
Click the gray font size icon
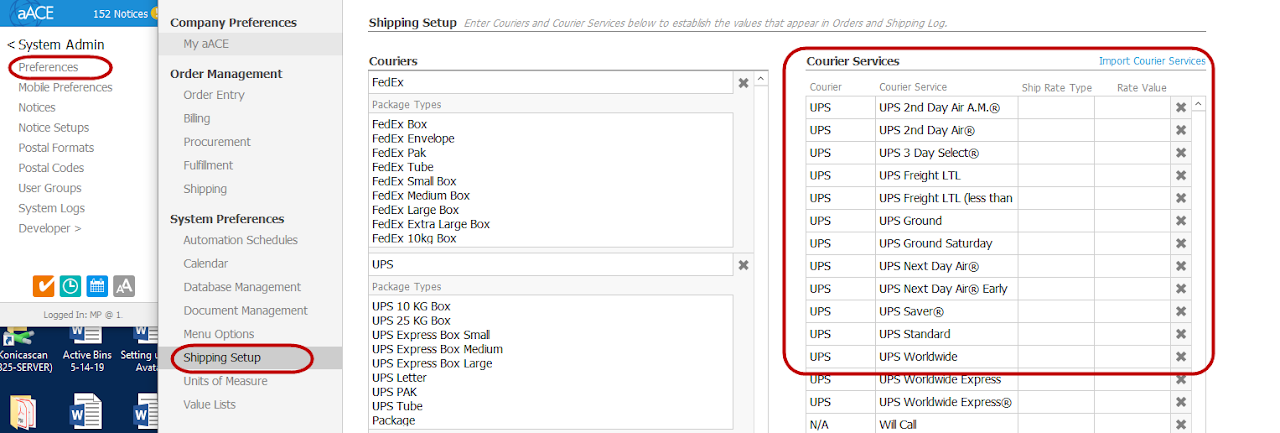coord(124,286)
